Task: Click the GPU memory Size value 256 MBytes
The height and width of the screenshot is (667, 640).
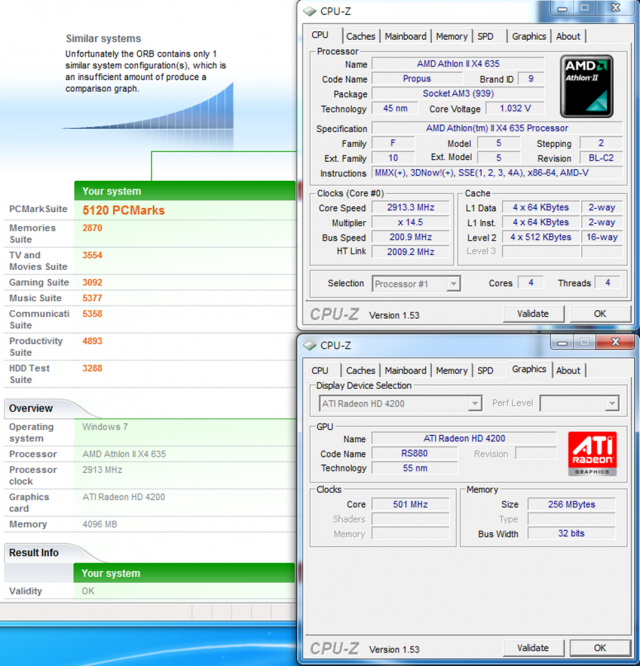Action: tap(572, 505)
